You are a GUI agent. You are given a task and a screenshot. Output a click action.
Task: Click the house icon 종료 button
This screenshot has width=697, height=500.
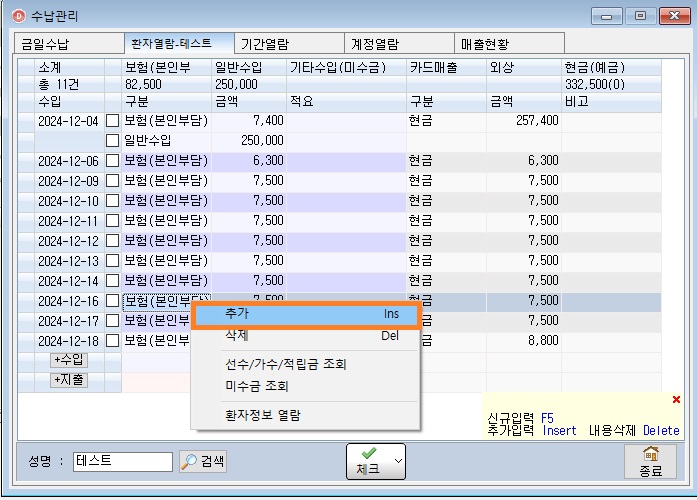click(x=651, y=462)
